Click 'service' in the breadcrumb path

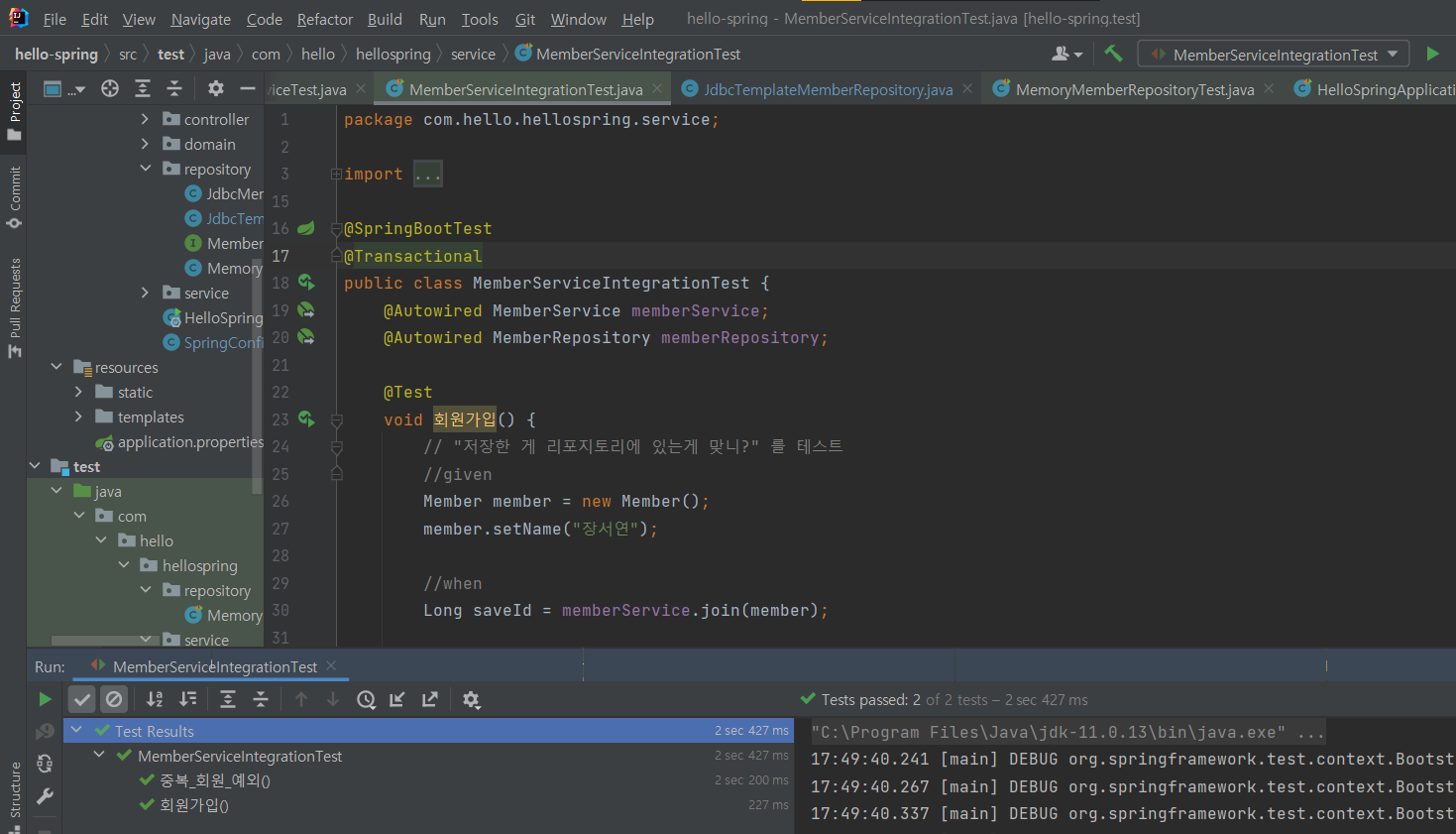pyautogui.click(x=473, y=55)
